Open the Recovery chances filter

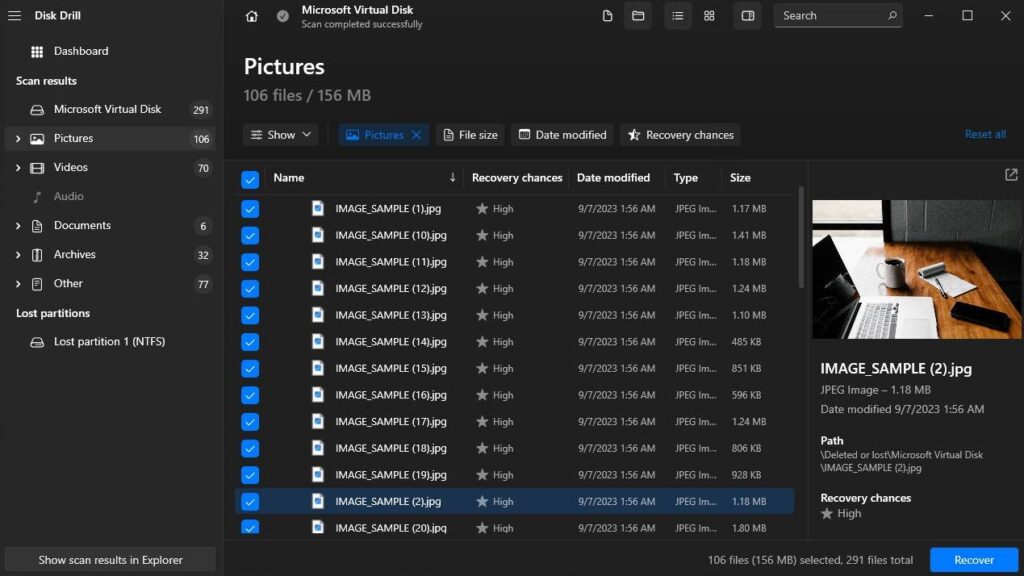[680, 134]
